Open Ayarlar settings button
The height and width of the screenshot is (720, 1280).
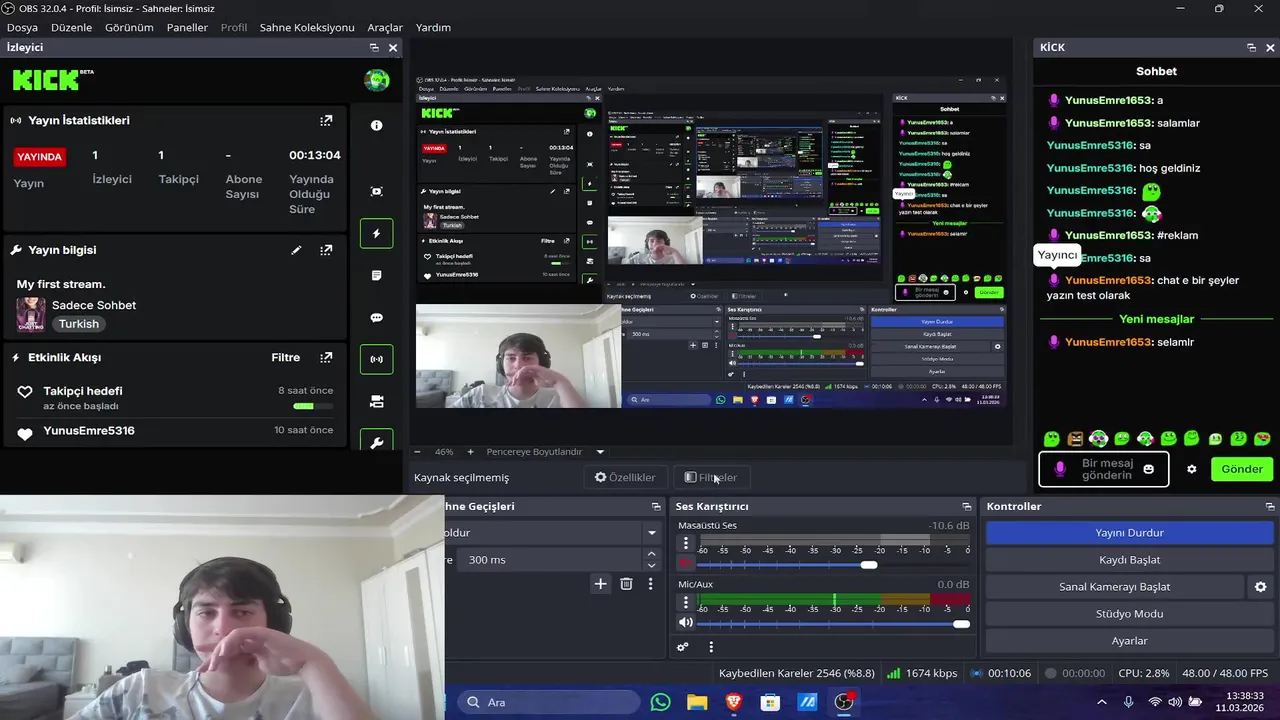(1129, 641)
